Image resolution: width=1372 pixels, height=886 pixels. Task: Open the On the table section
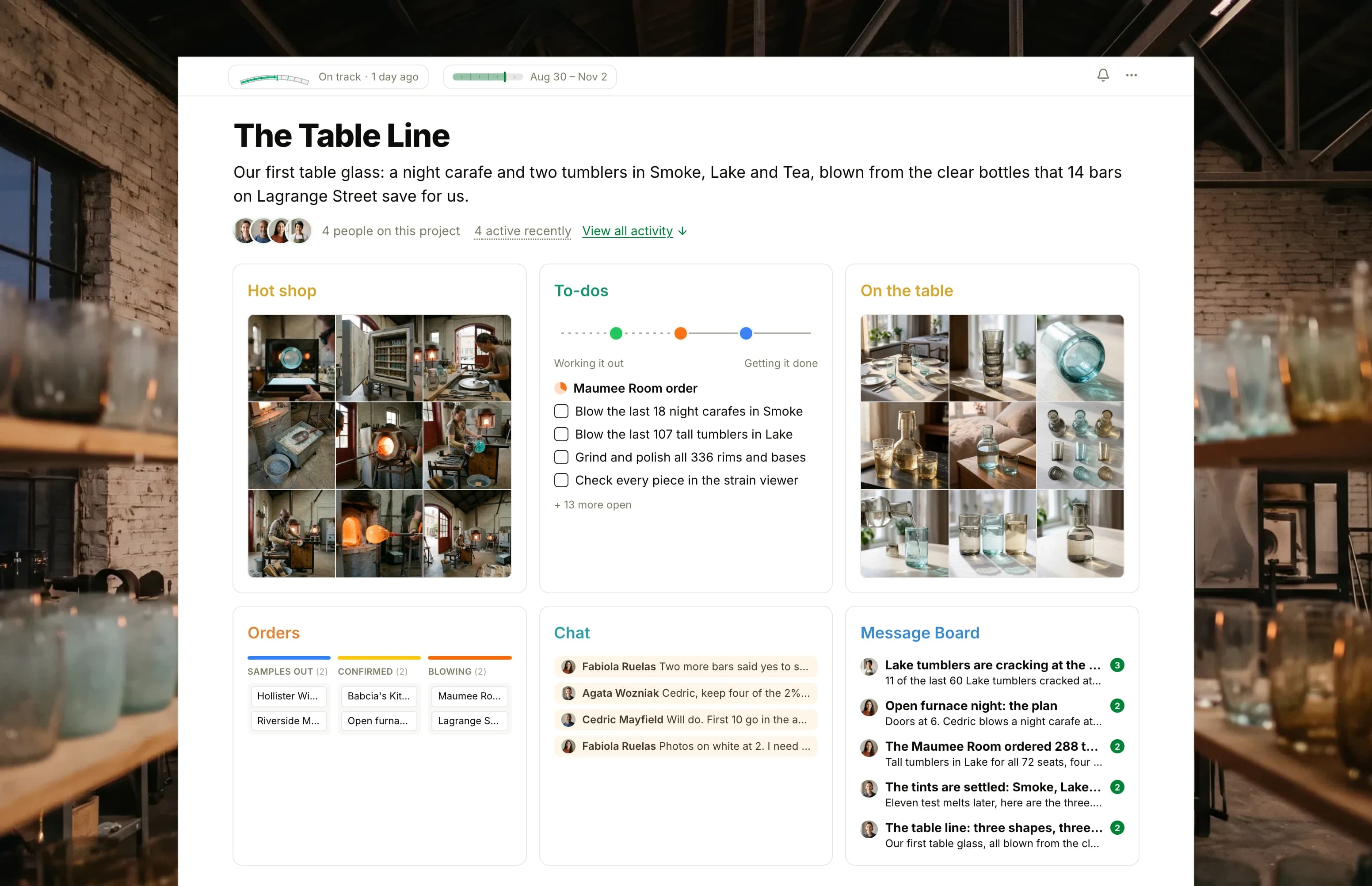[906, 290]
